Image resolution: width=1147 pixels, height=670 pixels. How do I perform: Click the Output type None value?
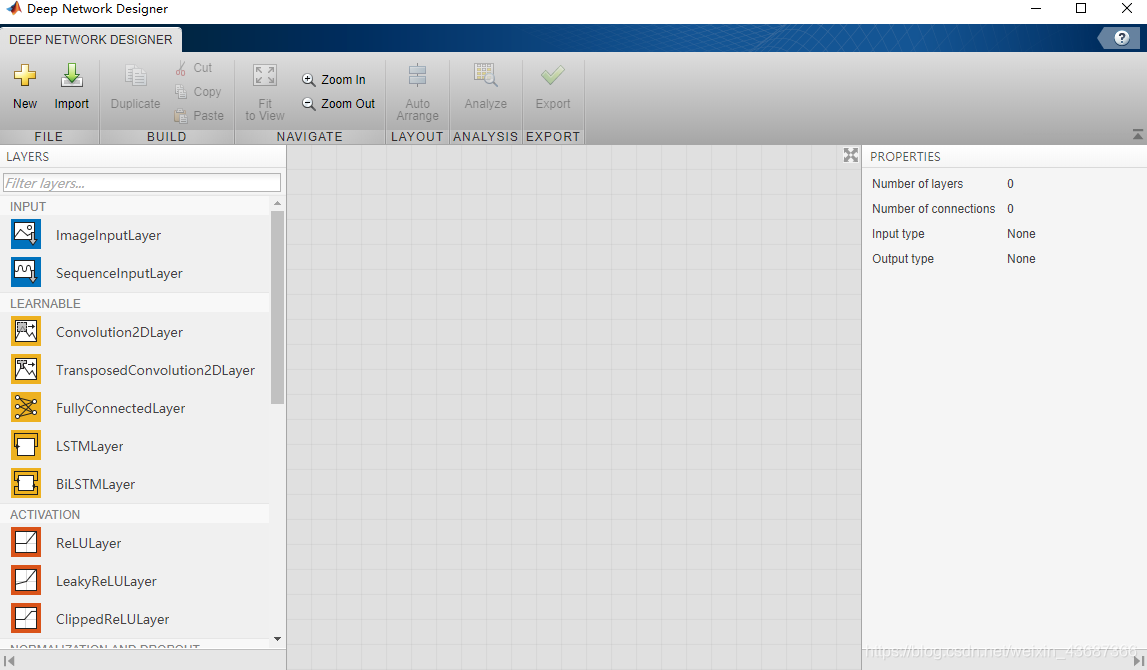[x=1021, y=258]
